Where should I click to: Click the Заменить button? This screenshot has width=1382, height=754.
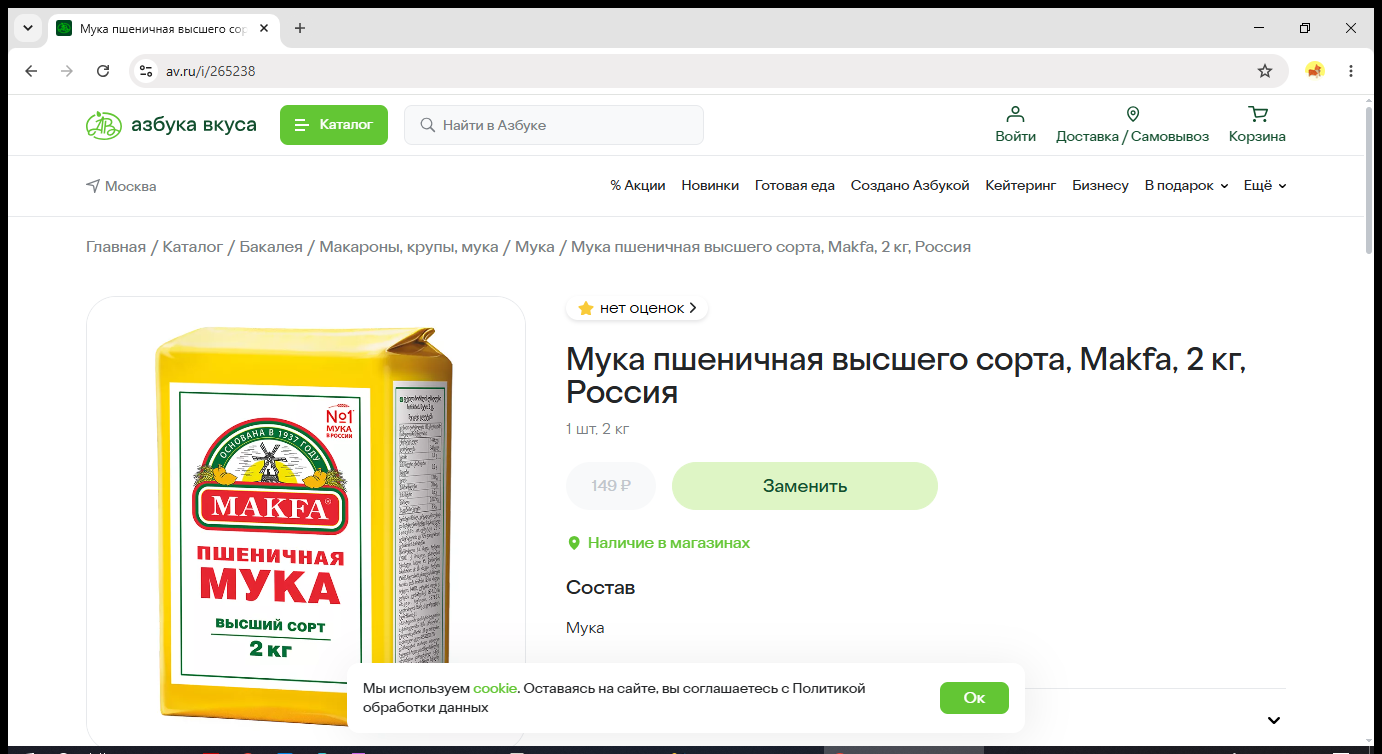(x=805, y=486)
